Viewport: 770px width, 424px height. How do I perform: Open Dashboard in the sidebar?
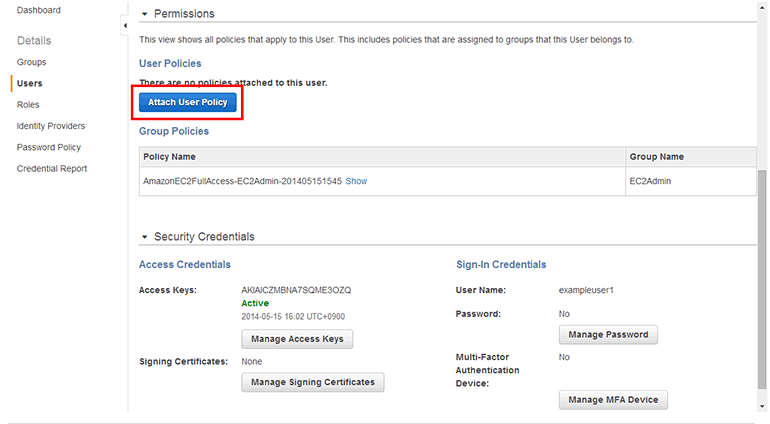pos(38,10)
